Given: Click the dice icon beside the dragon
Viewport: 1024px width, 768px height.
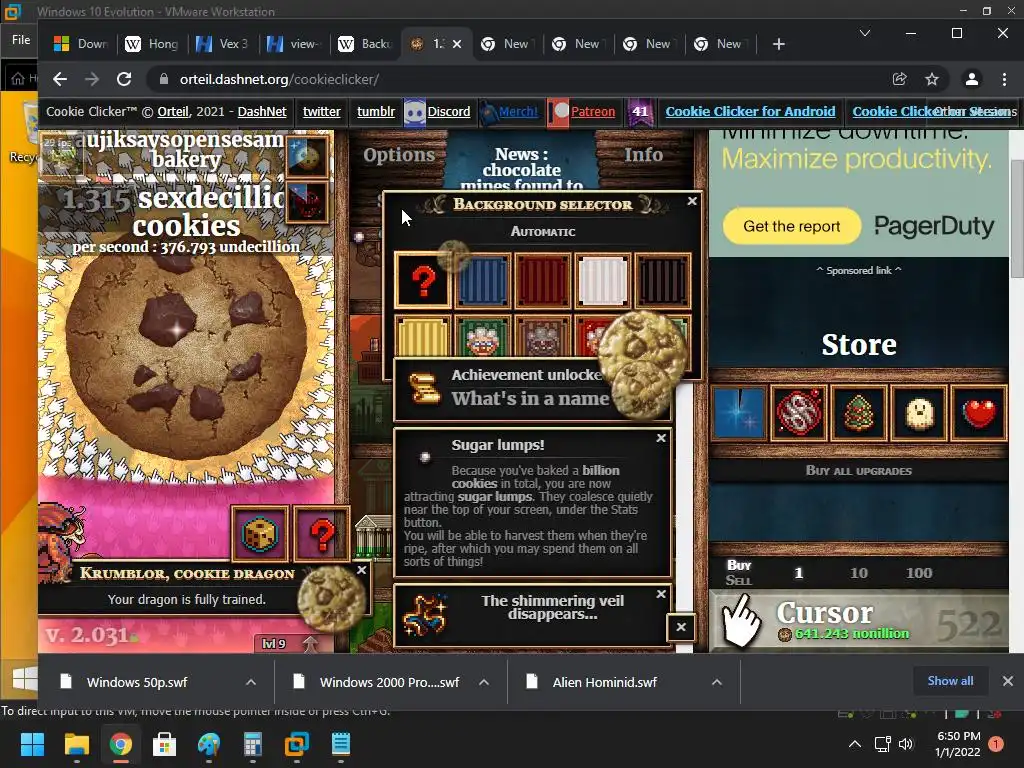Looking at the screenshot, I should (x=259, y=534).
